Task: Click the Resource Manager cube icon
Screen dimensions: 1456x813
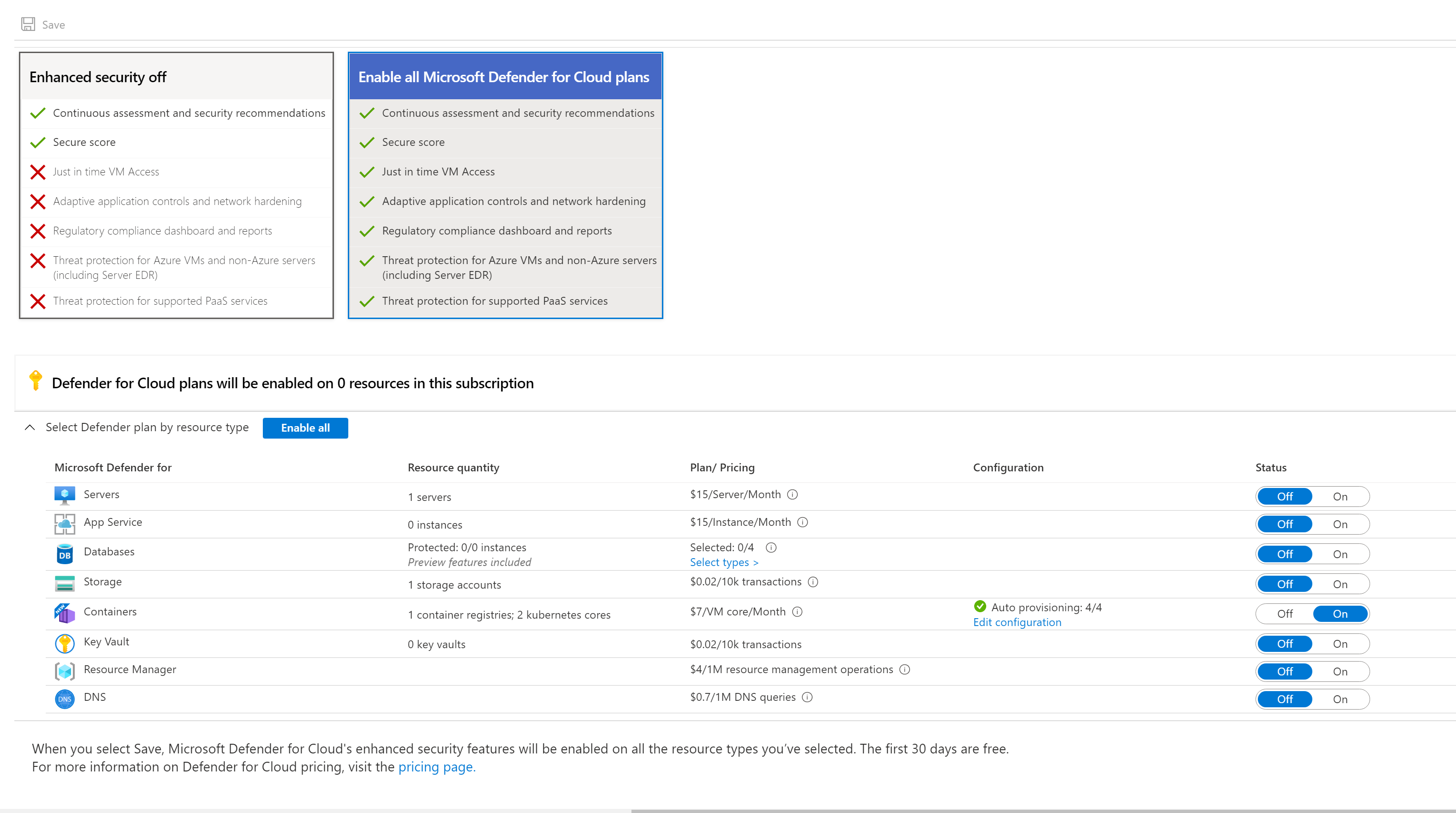Action: pos(64,671)
